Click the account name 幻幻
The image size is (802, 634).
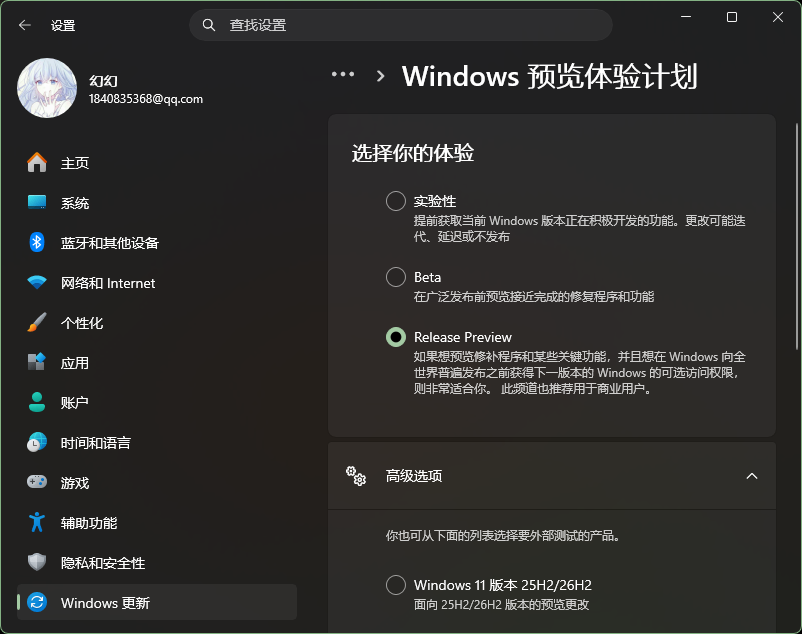point(103,81)
